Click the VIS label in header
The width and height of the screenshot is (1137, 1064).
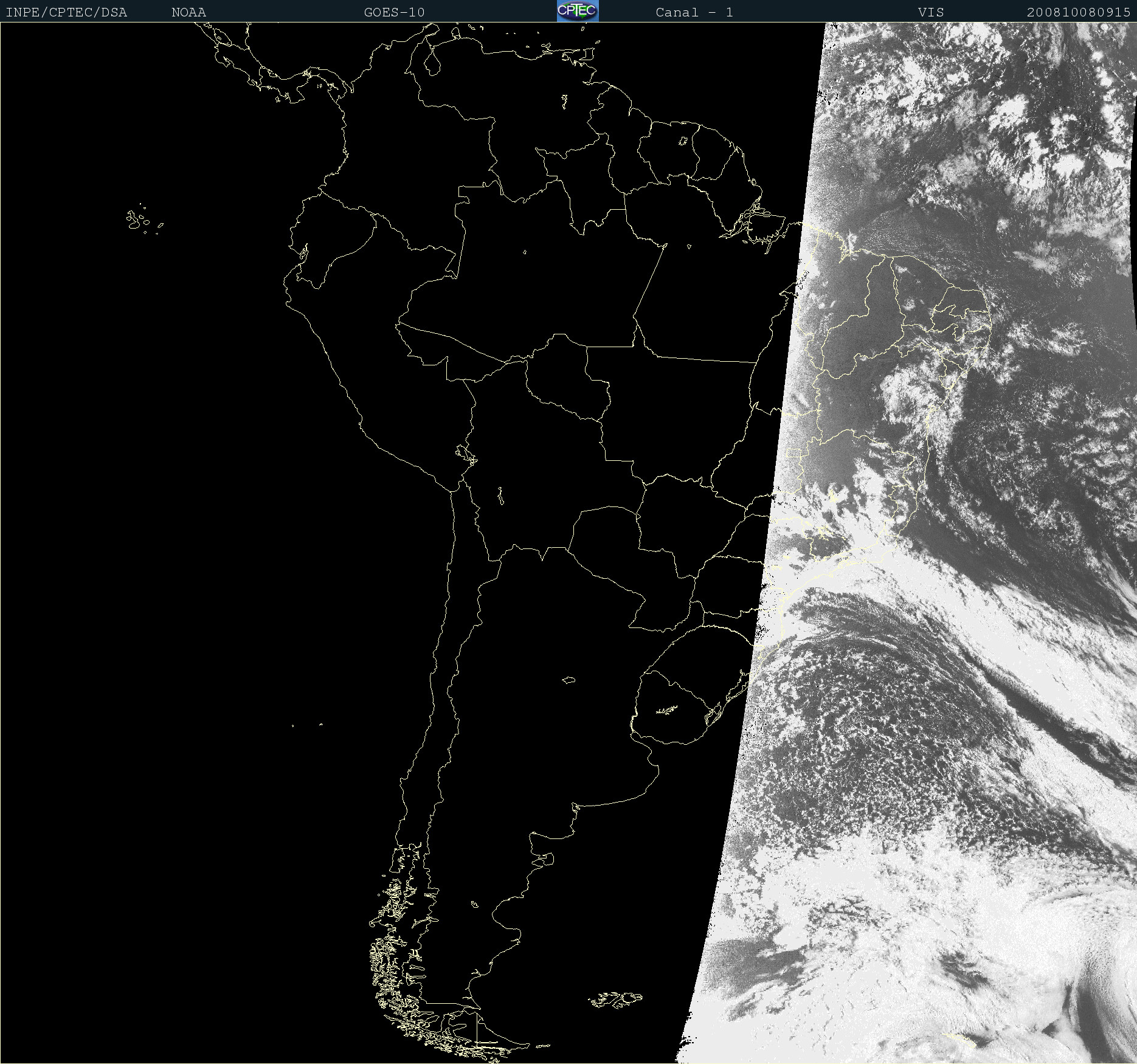(x=931, y=12)
